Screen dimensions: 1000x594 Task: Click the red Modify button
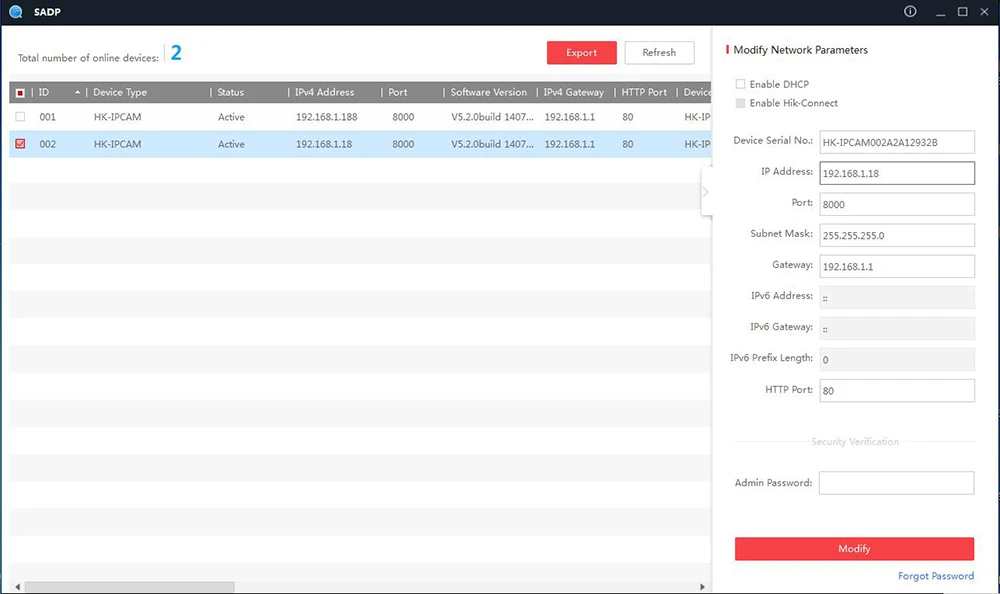click(854, 549)
